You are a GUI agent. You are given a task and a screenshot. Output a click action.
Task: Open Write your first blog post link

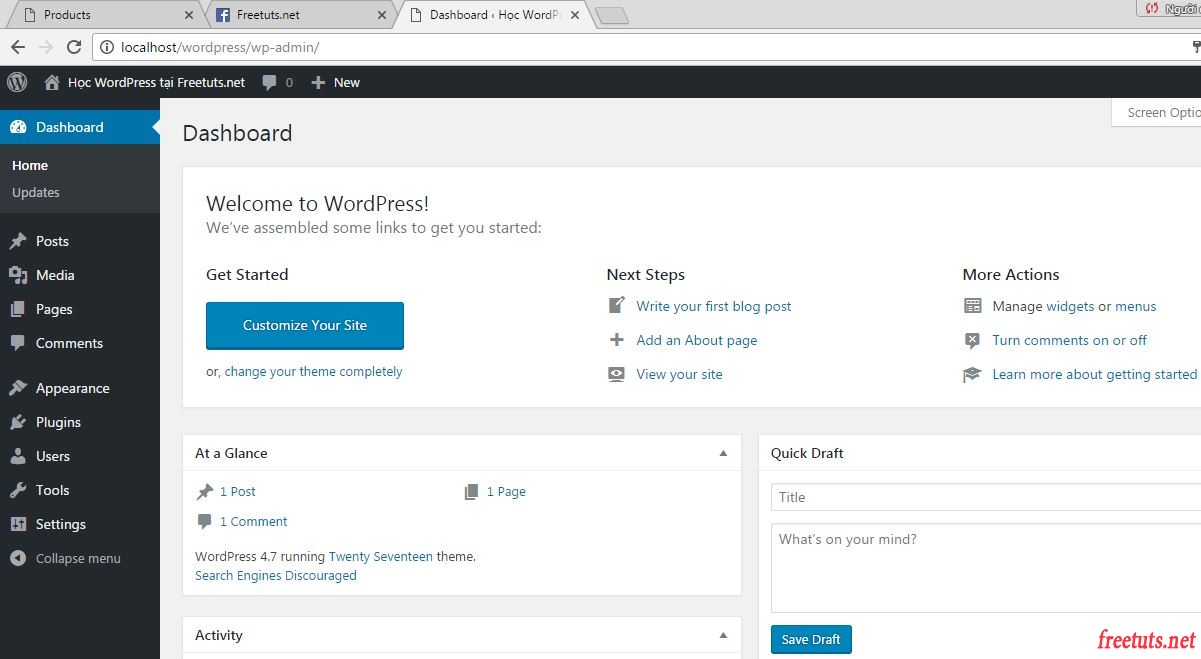714,306
